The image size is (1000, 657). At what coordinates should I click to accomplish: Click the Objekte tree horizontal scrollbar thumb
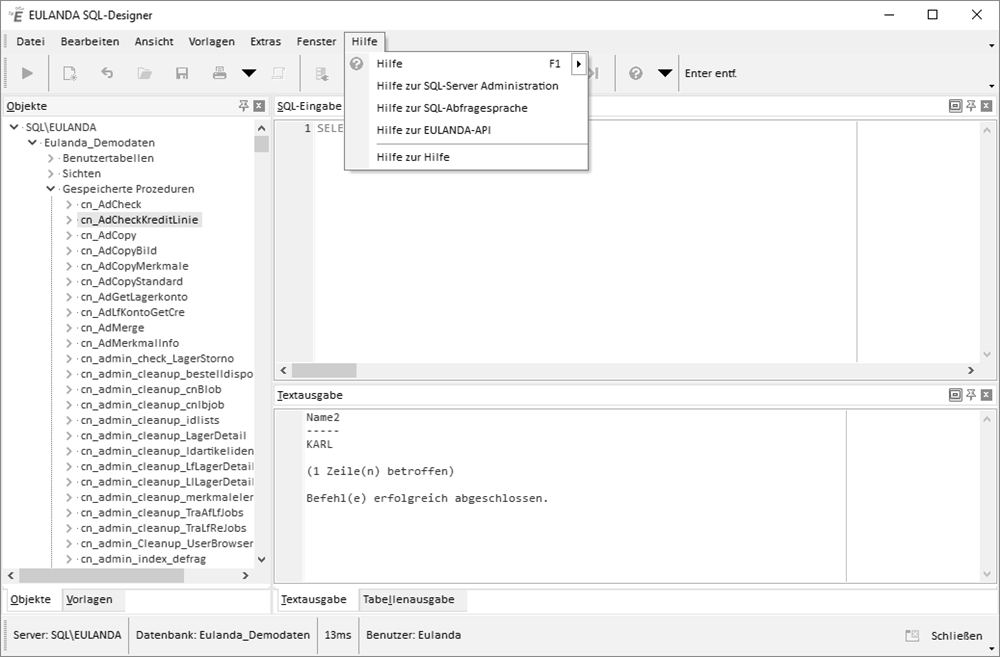coord(102,575)
